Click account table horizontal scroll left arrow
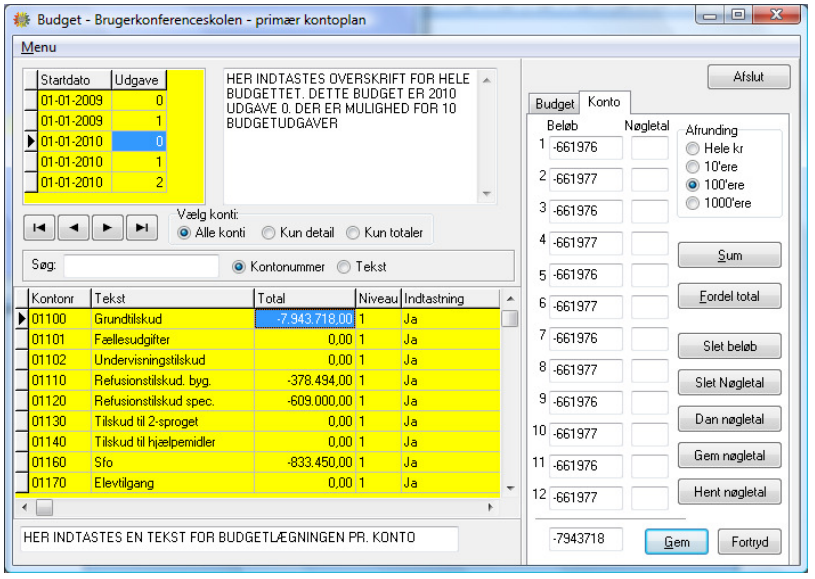The height and width of the screenshot is (579, 815). coord(24,507)
